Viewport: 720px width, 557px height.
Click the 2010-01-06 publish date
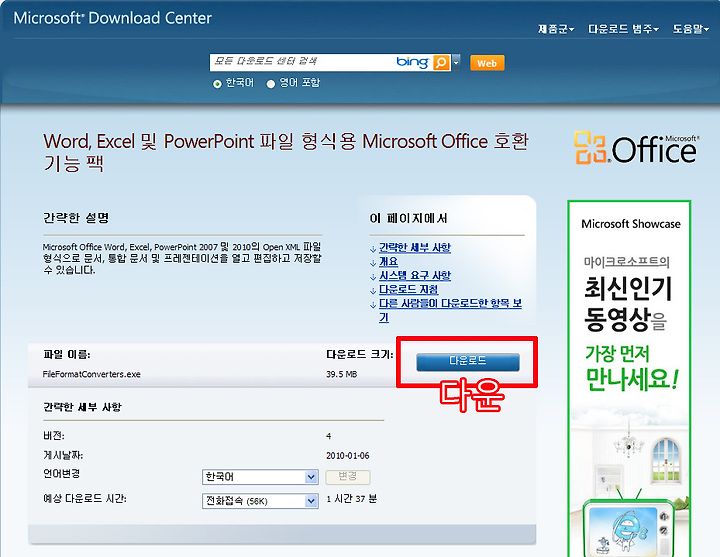point(347,456)
